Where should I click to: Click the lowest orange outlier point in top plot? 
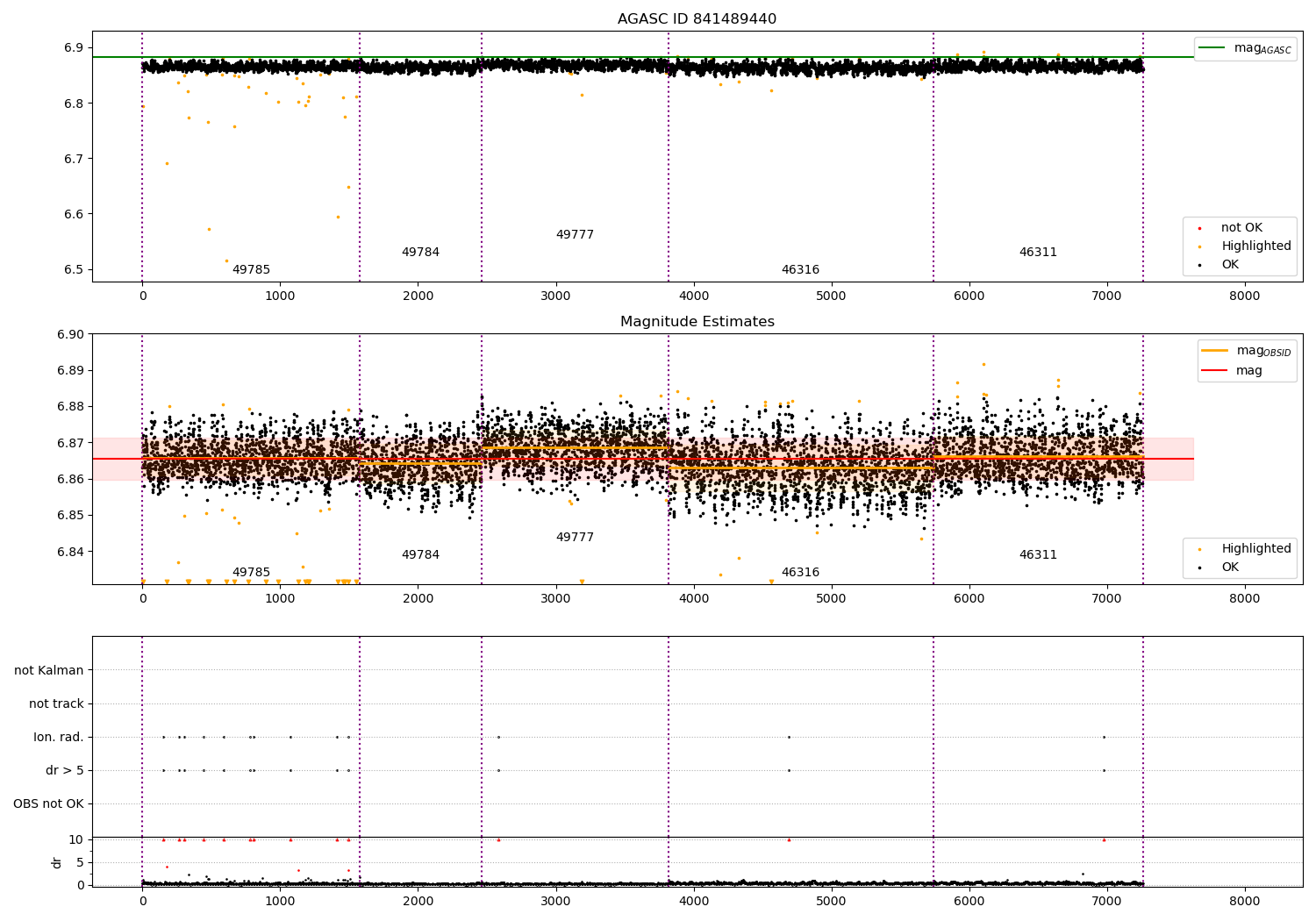226,261
